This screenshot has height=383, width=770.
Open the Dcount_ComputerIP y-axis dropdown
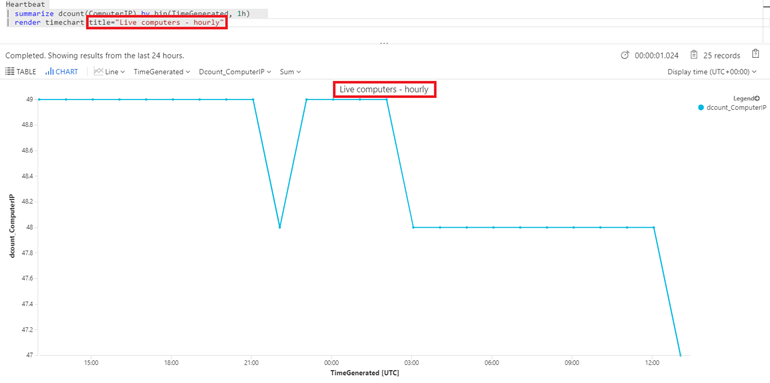tap(235, 72)
